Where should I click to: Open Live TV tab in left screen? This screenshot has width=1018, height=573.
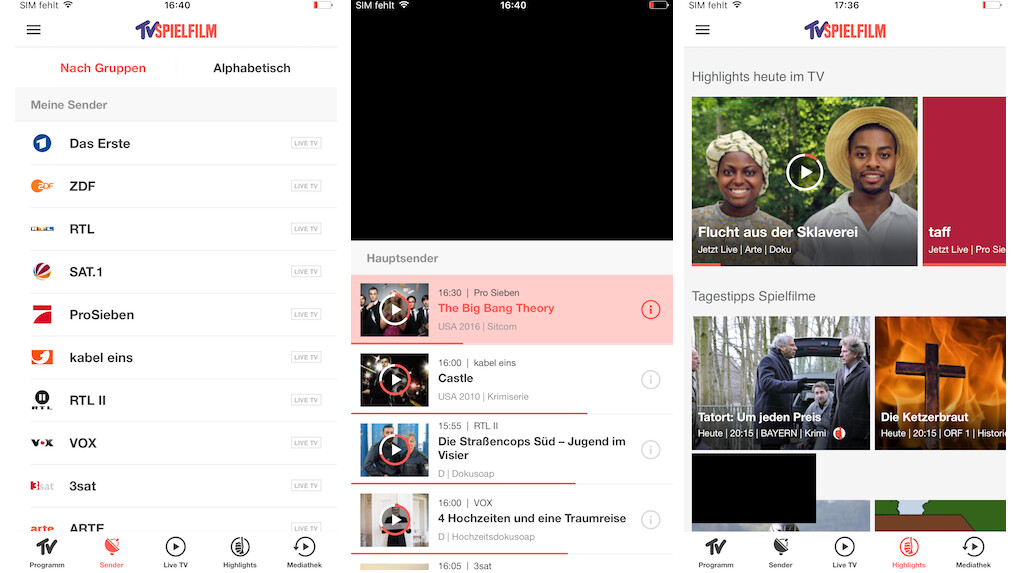[x=175, y=553]
